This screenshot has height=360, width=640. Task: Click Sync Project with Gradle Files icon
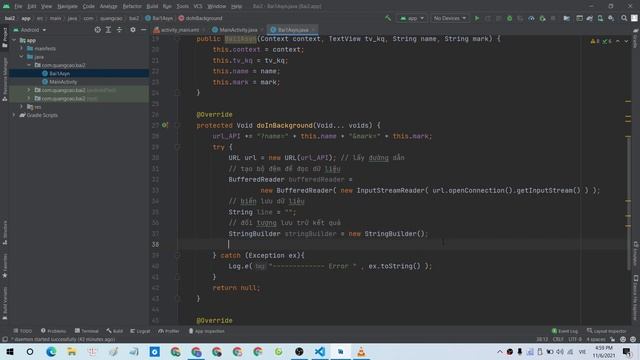[590, 18]
